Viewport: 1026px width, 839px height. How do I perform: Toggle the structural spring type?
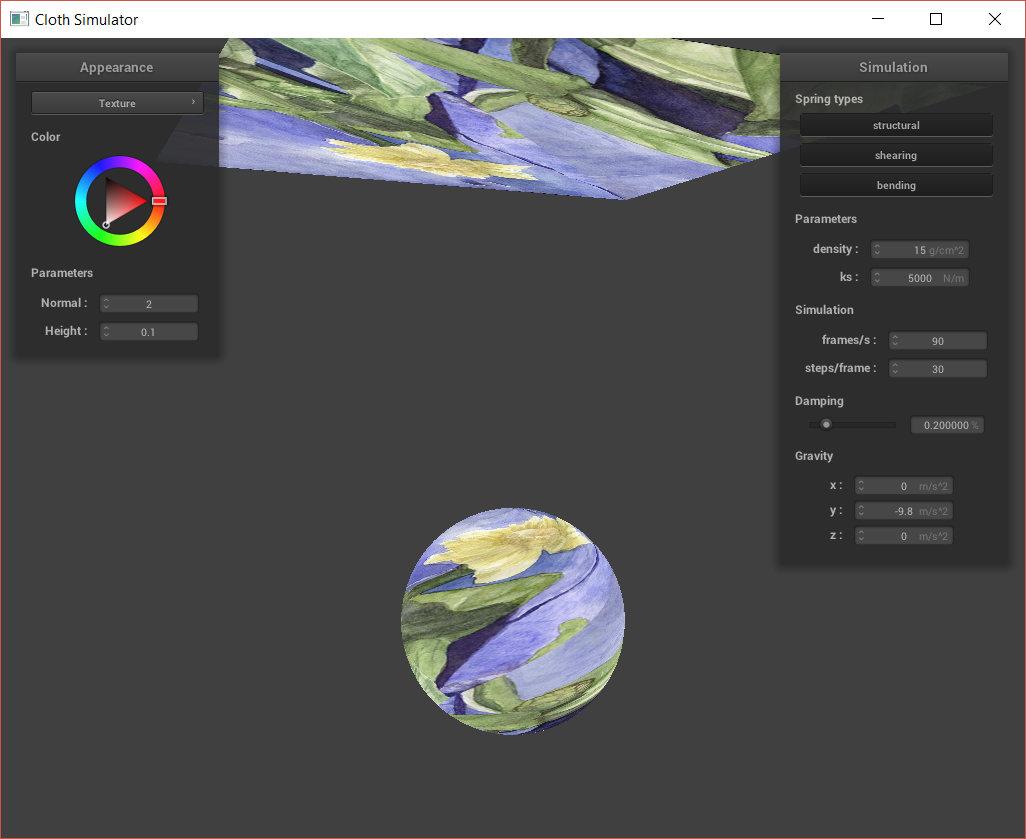896,125
